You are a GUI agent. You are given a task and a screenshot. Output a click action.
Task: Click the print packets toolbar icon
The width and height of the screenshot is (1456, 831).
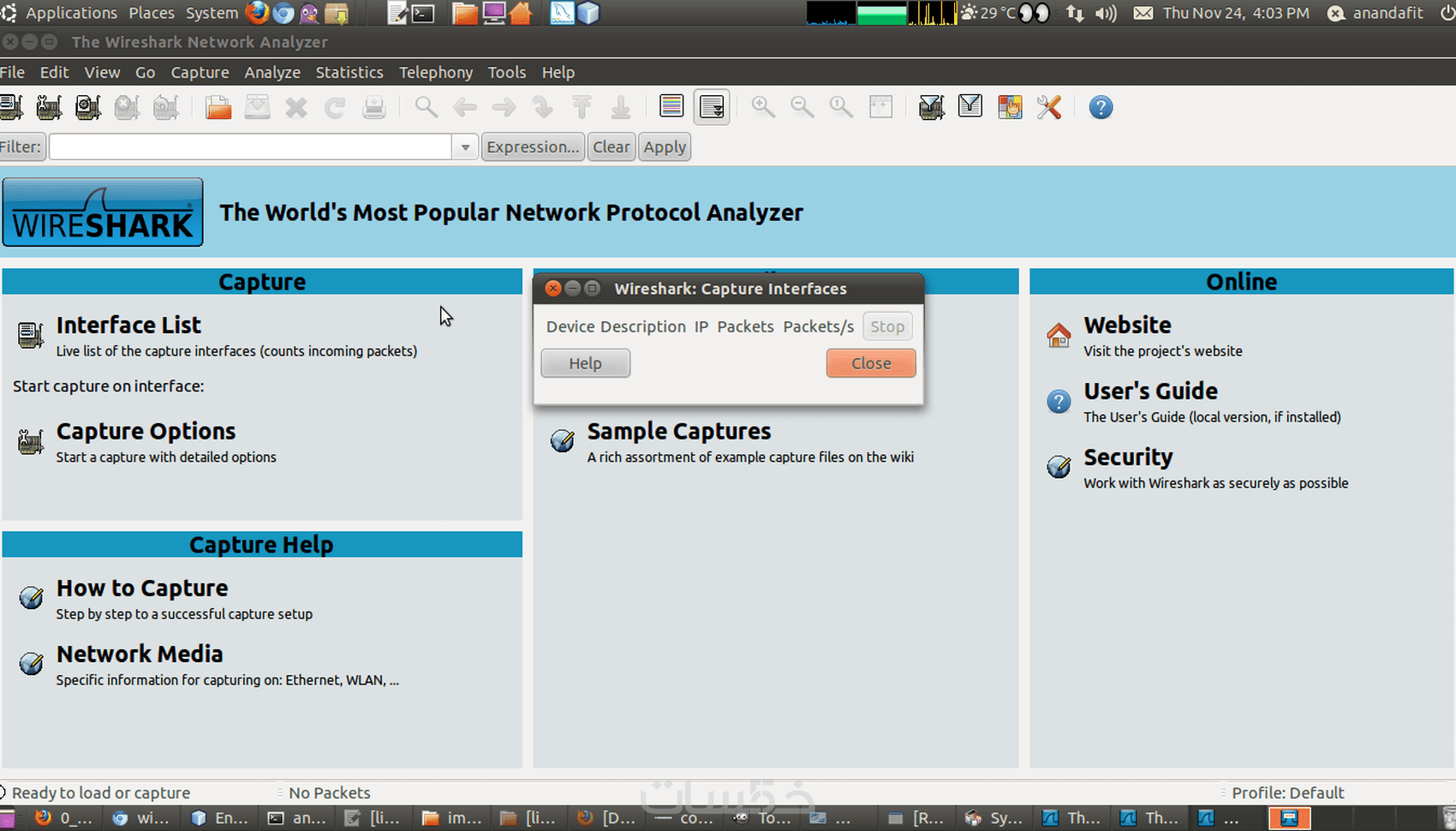click(374, 107)
